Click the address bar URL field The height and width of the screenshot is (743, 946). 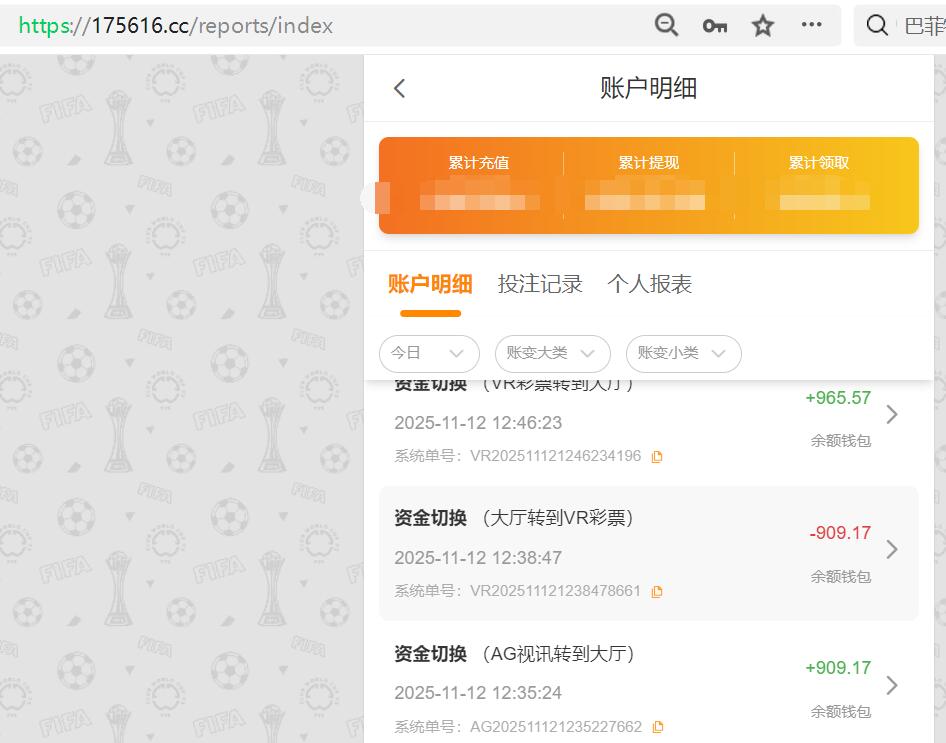coord(300,26)
